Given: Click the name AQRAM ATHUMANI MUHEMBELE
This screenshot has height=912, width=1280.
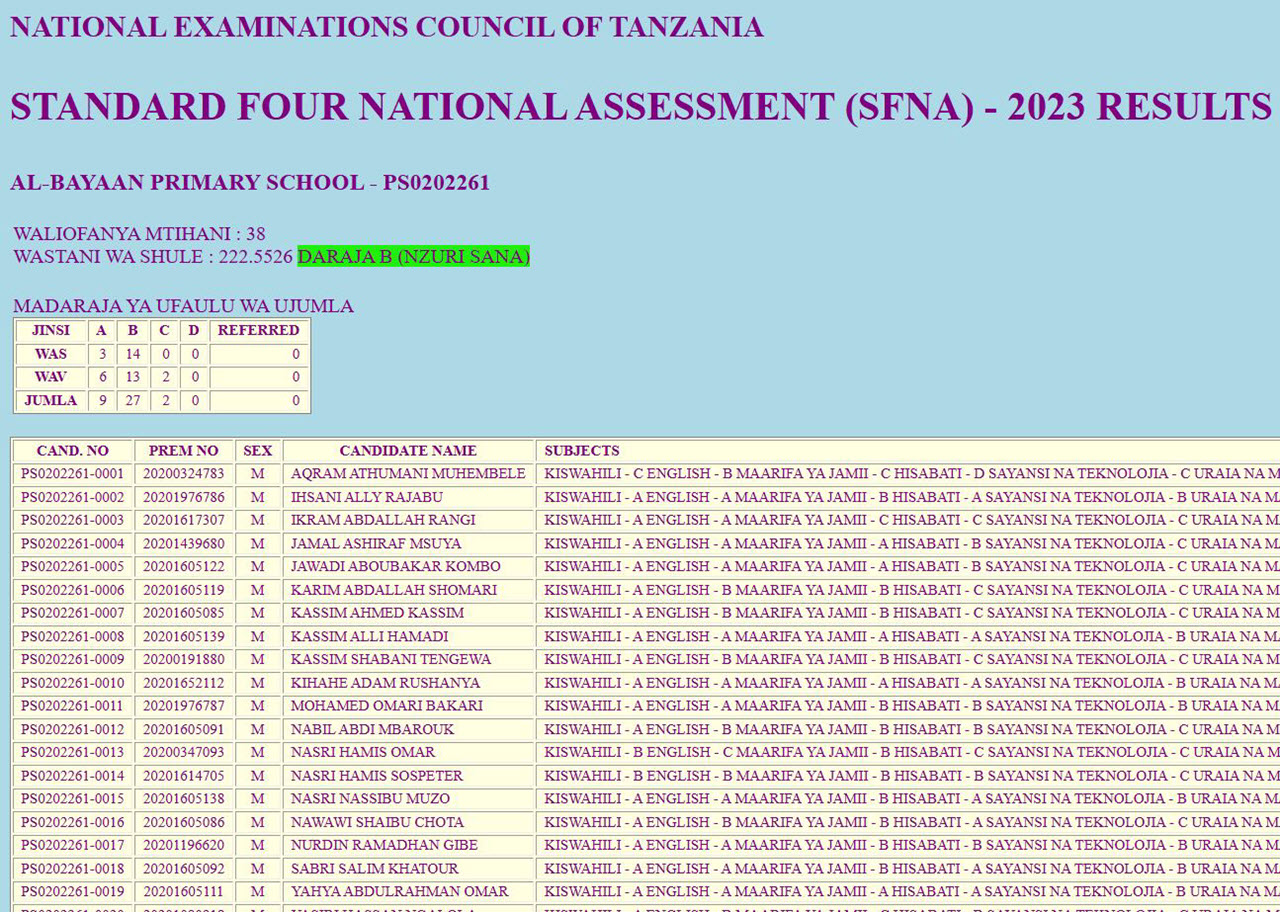Looking at the screenshot, I should coord(408,474).
